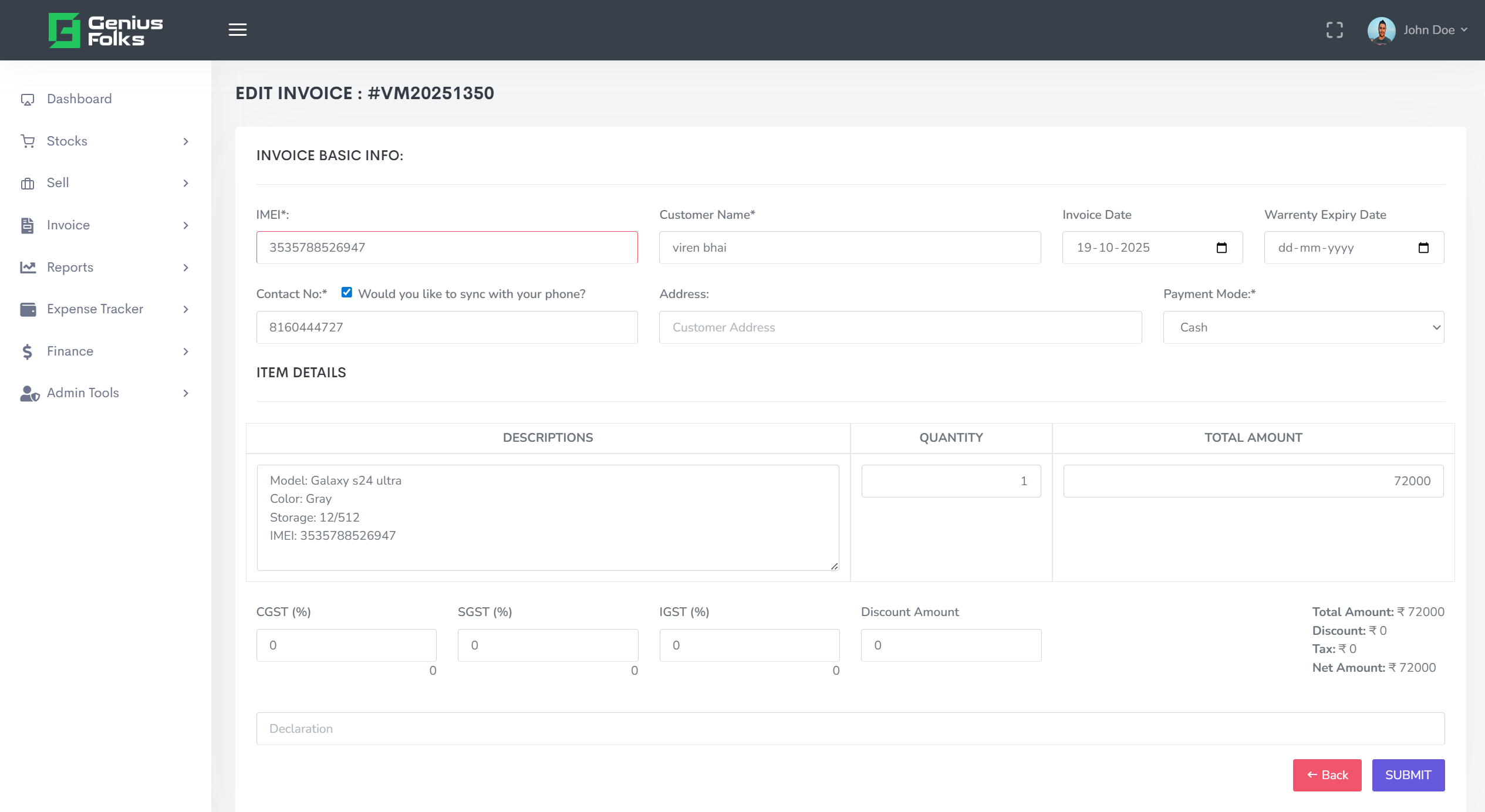Screen dimensions: 1485x812
Task: Click the hamburger menu icon
Action: click(237, 30)
